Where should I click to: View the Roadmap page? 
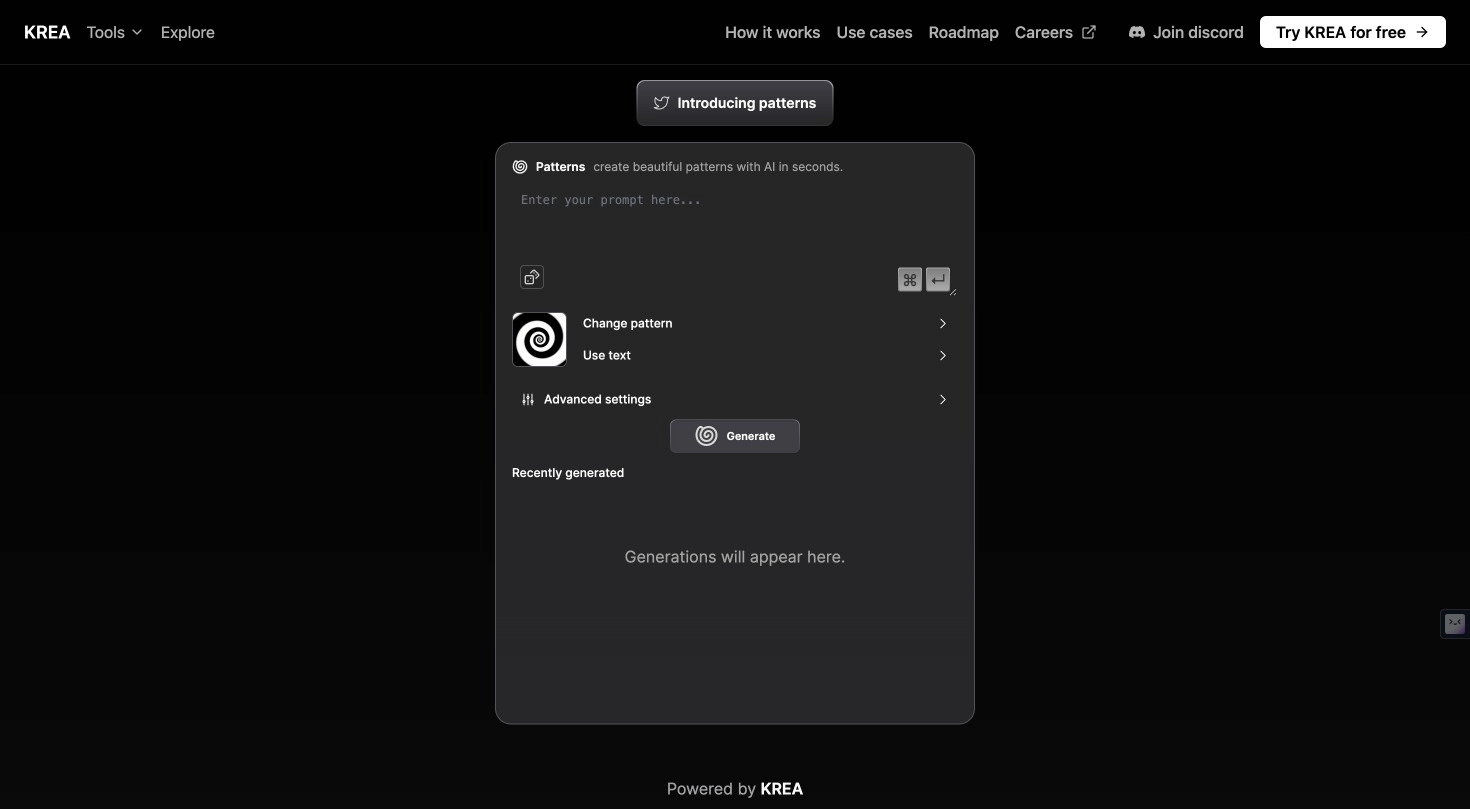click(x=963, y=32)
